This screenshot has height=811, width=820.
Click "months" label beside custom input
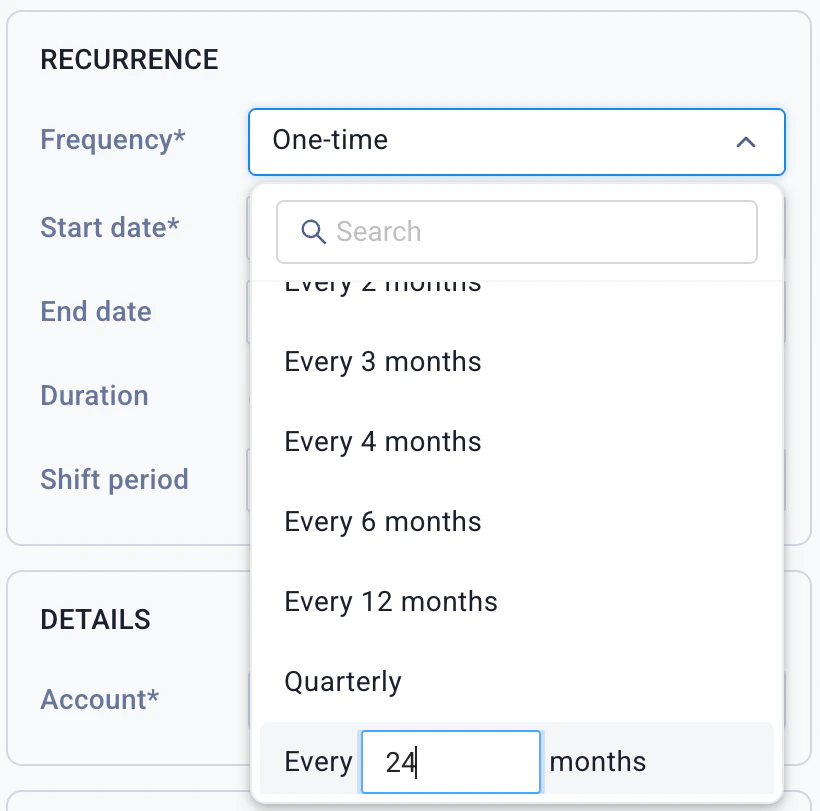pos(598,762)
